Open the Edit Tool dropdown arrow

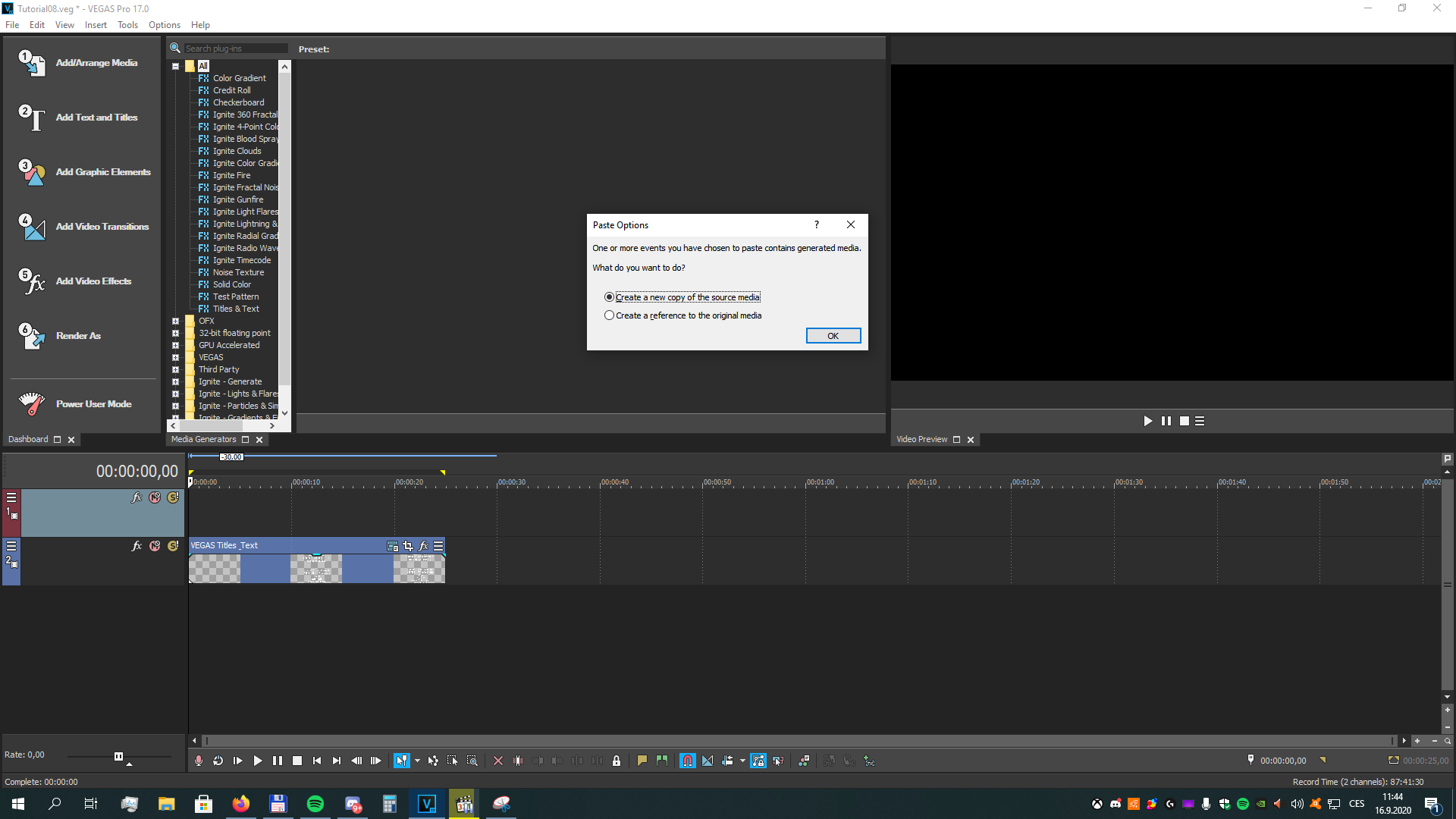pyautogui.click(x=417, y=761)
